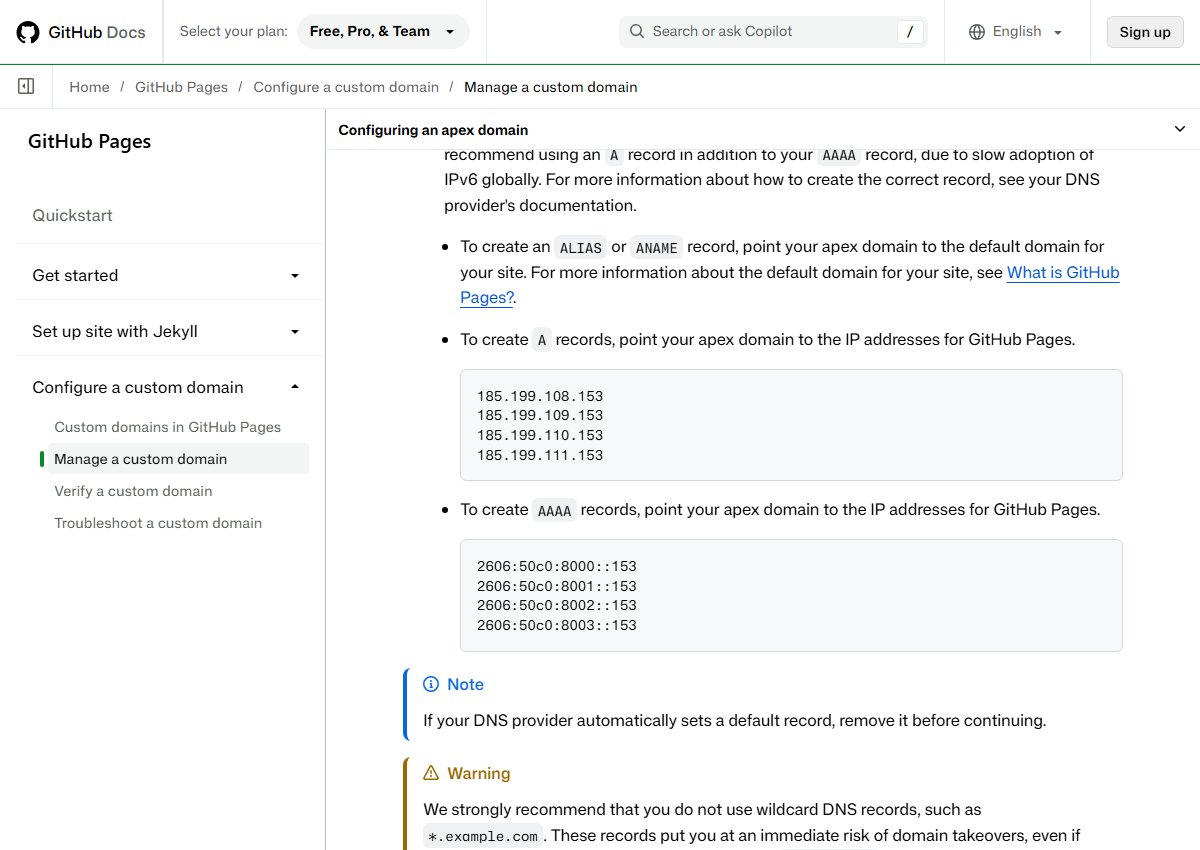Click IPv6 address 2606:50c0:8002::153
The width and height of the screenshot is (1200, 850).
[x=557, y=605]
